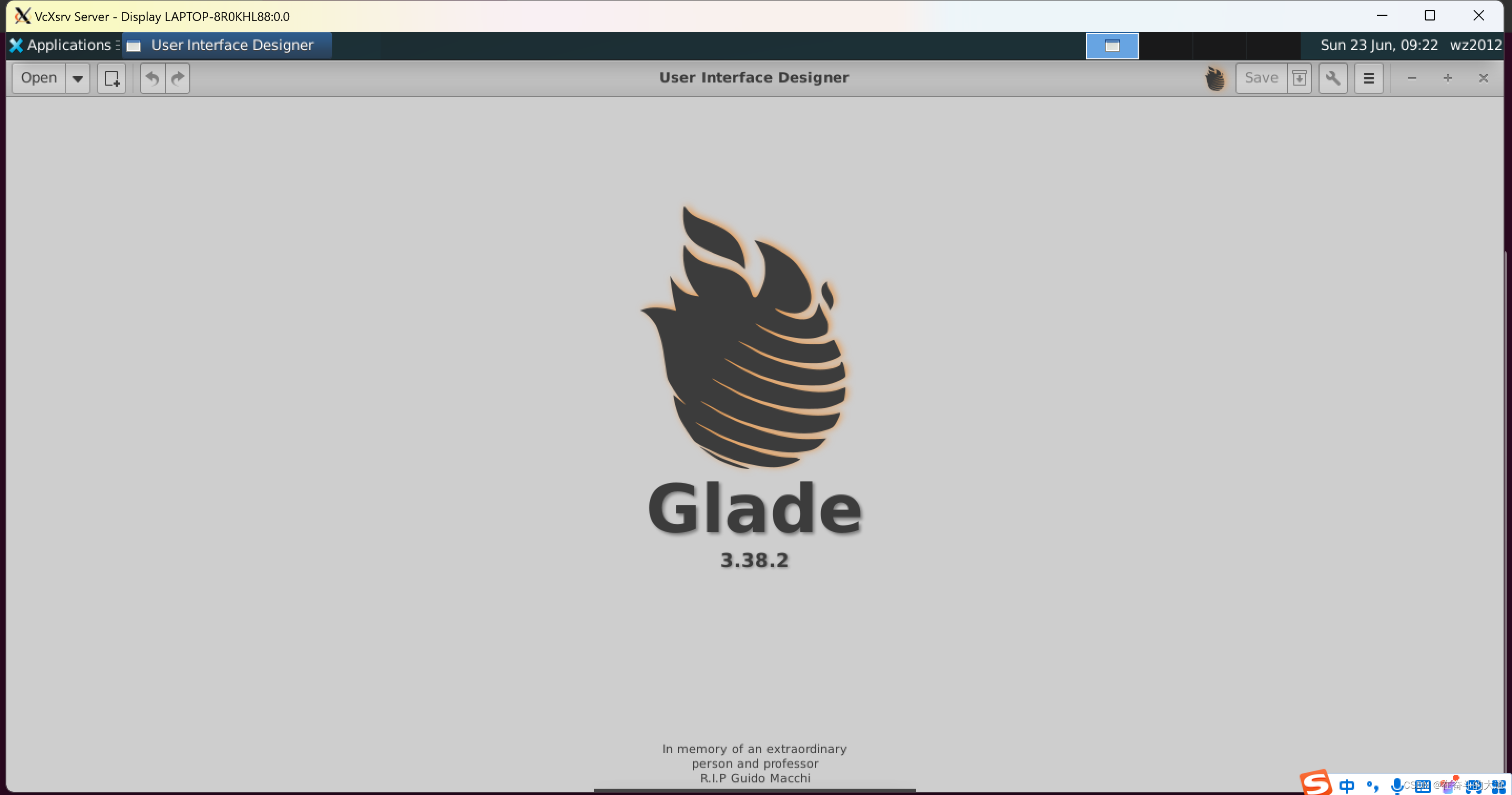Switch to the second empty workspace
This screenshot has width=1512, height=795.
point(1165,46)
